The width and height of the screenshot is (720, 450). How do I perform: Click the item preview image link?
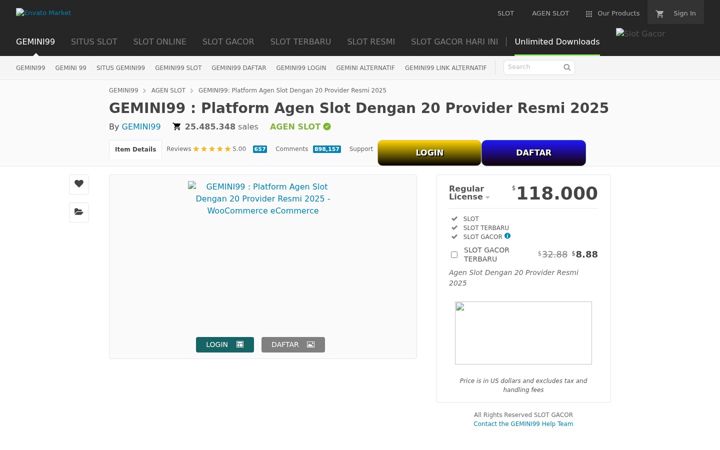pyautogui.click(x=263, y=198)
